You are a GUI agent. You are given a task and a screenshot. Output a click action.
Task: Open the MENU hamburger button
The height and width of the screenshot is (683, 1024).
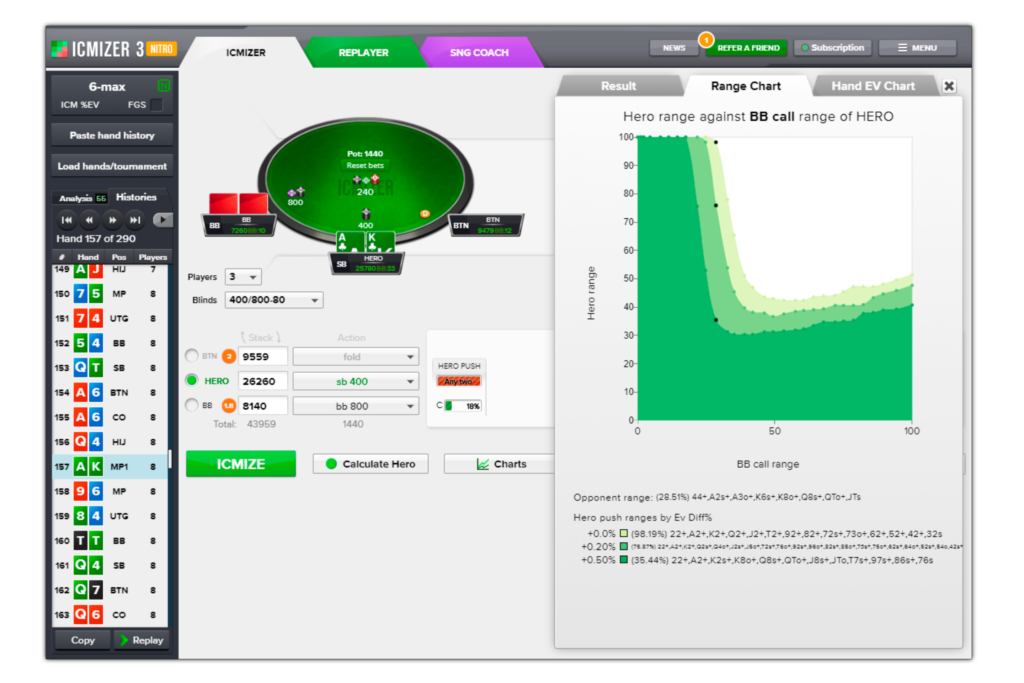[917, 48]
